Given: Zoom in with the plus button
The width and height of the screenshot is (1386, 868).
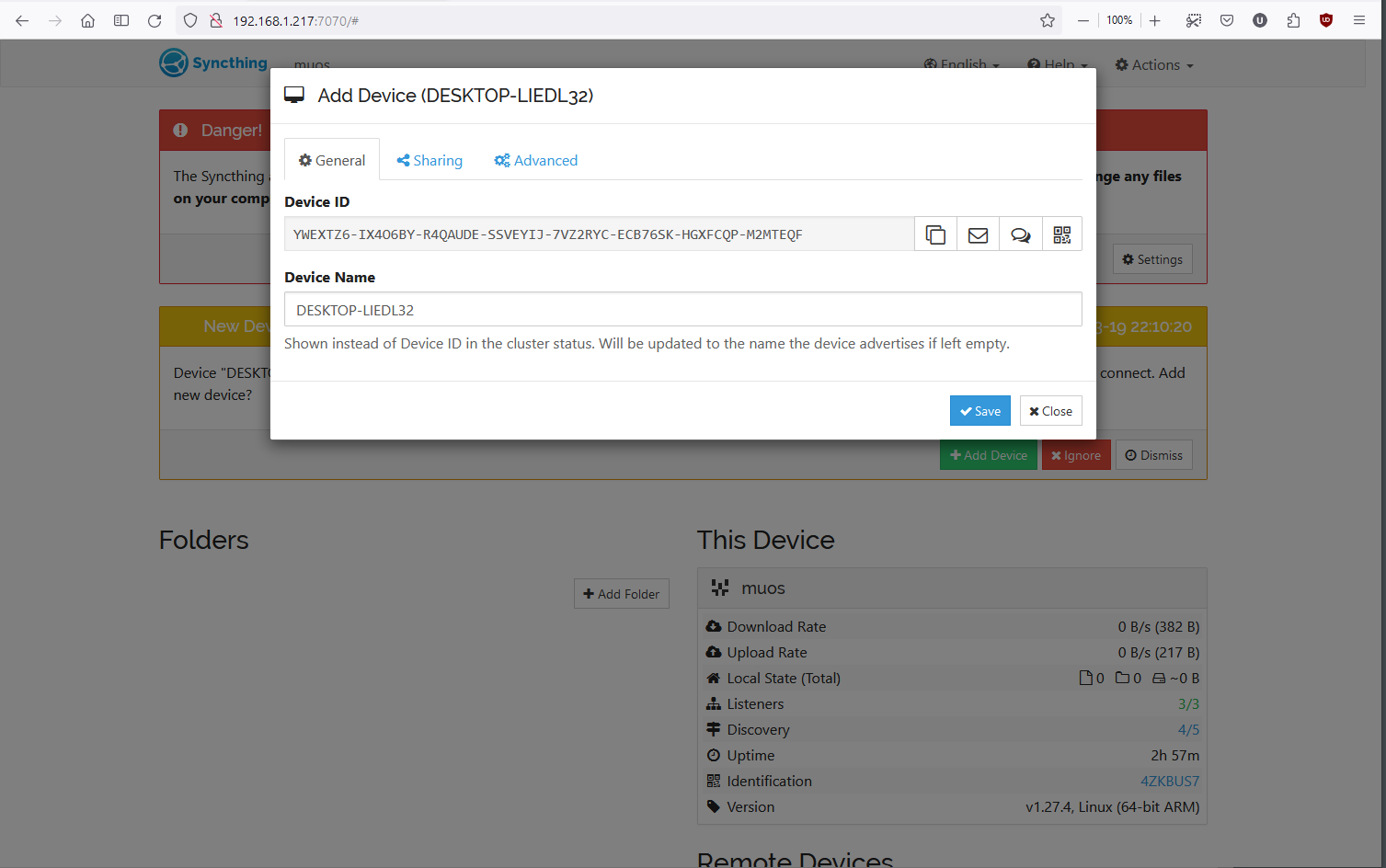Looking at the screenshot, I should tap(1155, 20).
